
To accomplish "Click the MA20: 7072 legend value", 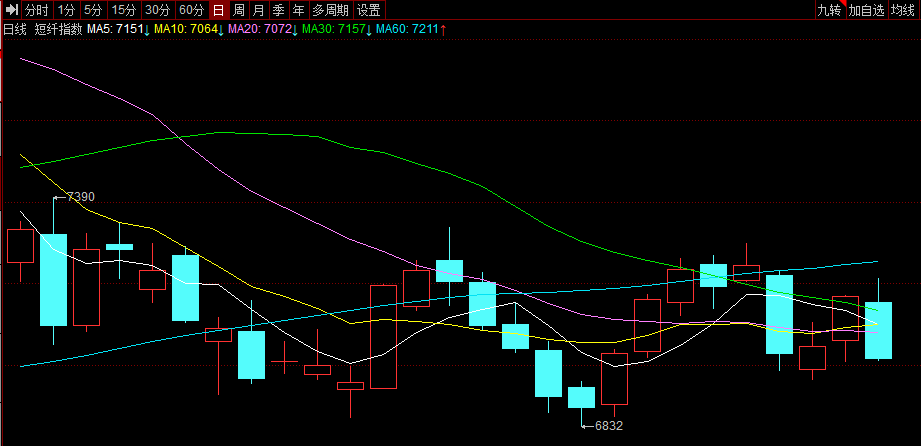I will click(260, 29).
